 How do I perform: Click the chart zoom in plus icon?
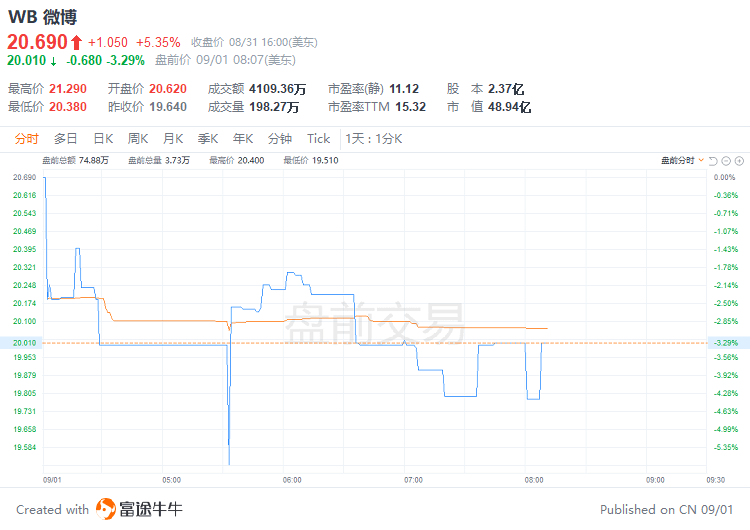[x=739, y=161]
